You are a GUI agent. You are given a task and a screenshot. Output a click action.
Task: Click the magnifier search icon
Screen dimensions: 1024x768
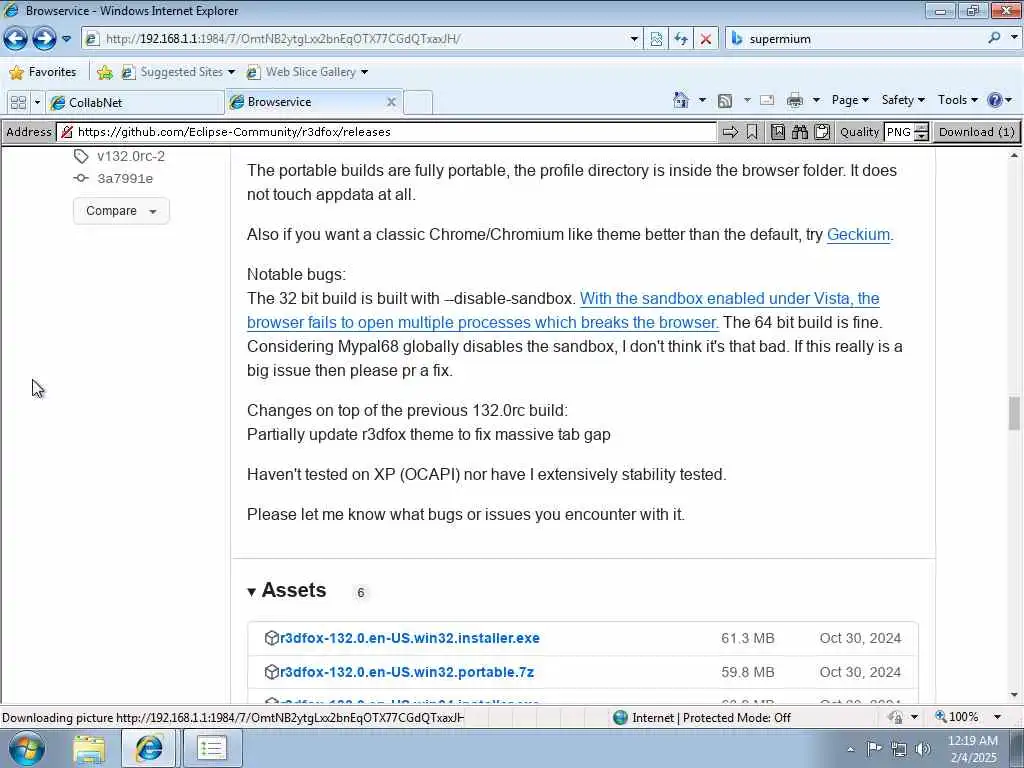[x=994, y=38]
